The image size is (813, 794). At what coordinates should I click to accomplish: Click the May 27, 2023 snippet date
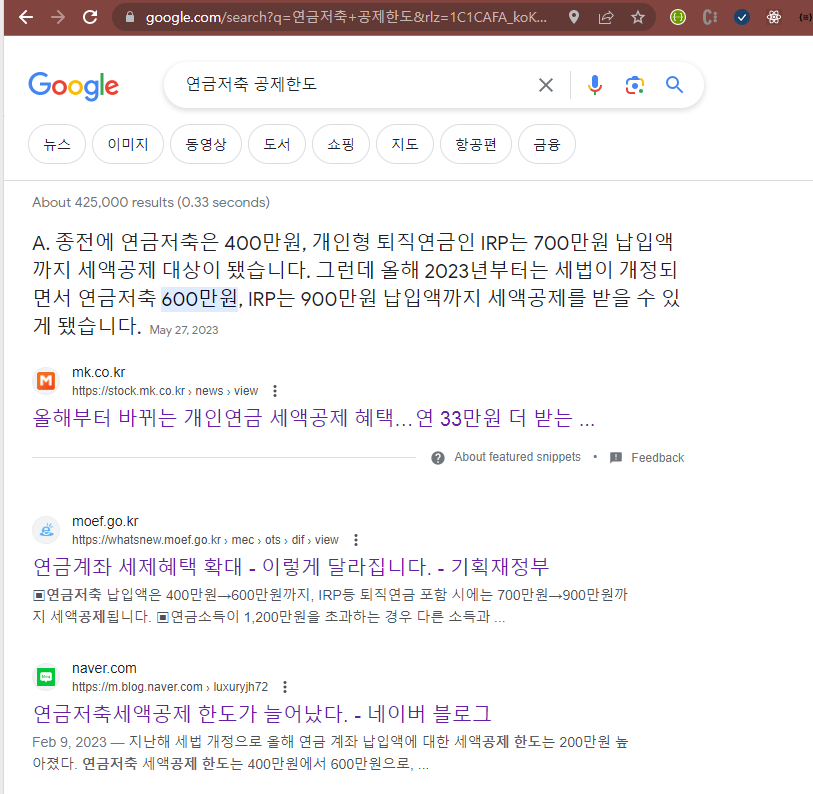coord(184,330)
